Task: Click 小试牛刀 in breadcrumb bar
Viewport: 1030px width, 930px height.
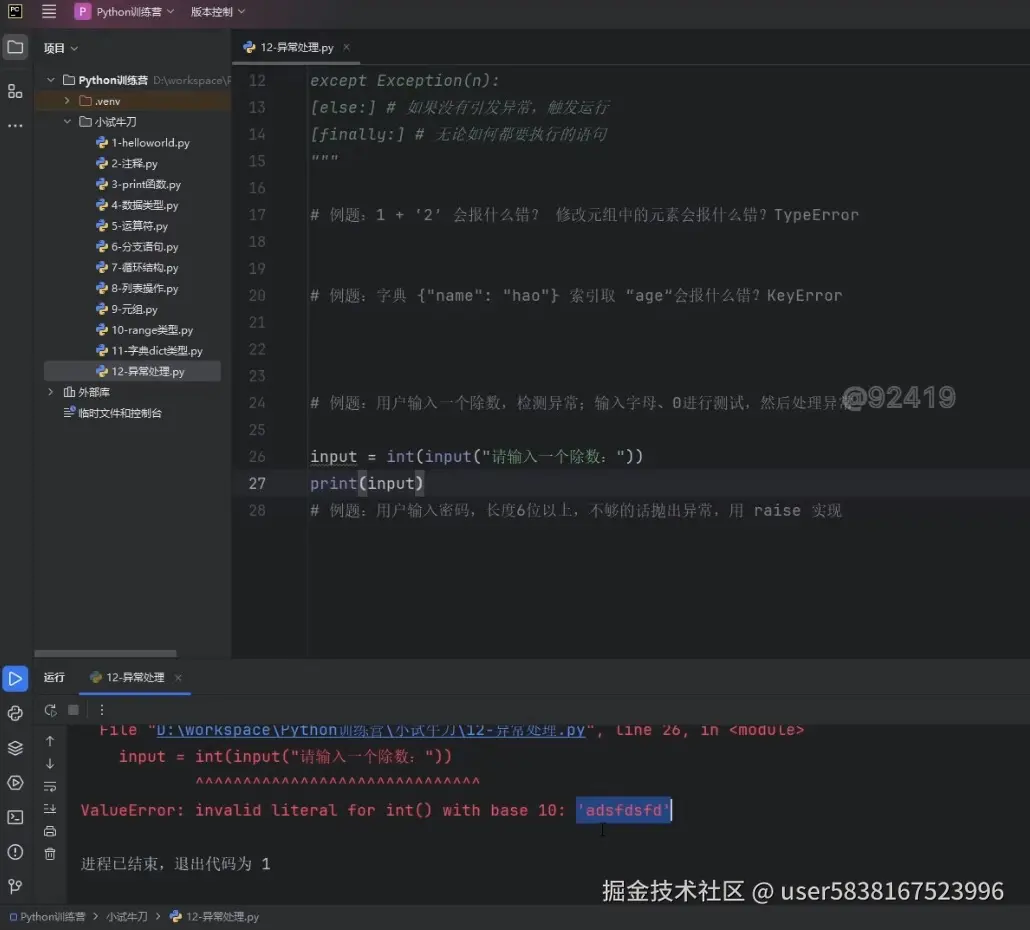Action: tap(127, 916)
